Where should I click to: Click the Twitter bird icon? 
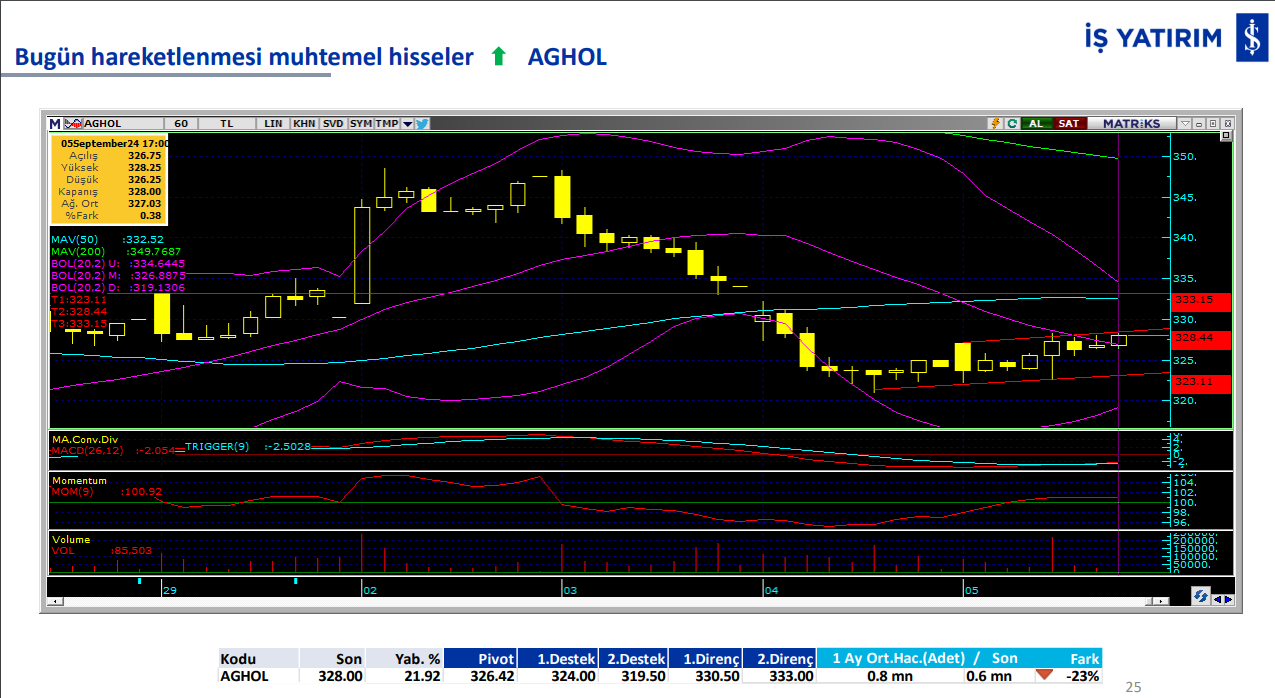(x=422, y=124)
